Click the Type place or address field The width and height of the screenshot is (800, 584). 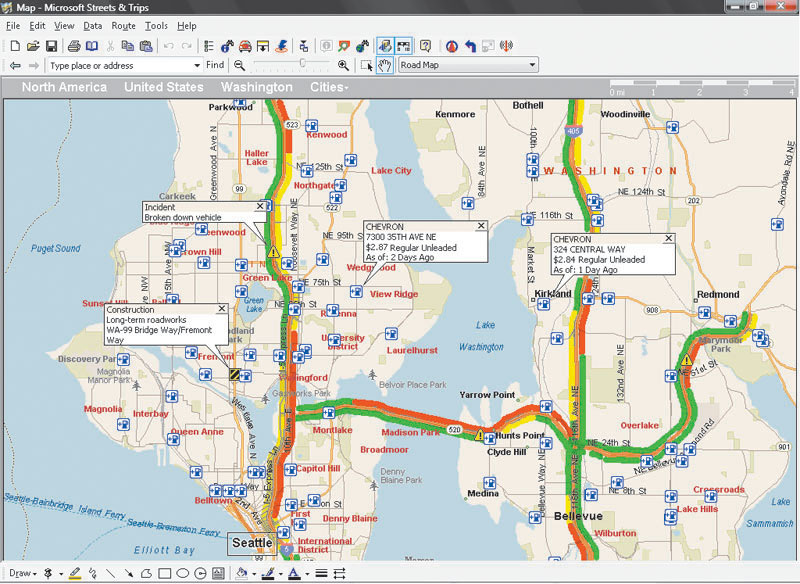[120, 64]
